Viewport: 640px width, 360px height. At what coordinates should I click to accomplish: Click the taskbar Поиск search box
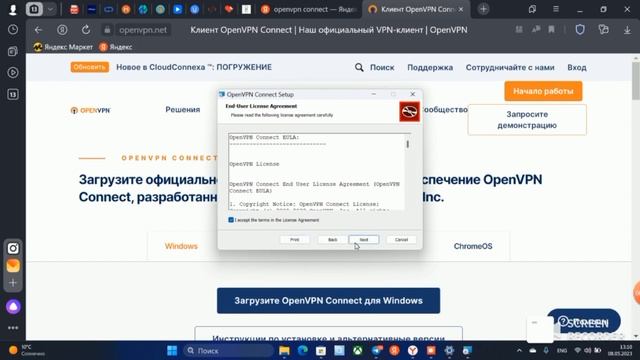pyautogui.click(x=229, y=351)
